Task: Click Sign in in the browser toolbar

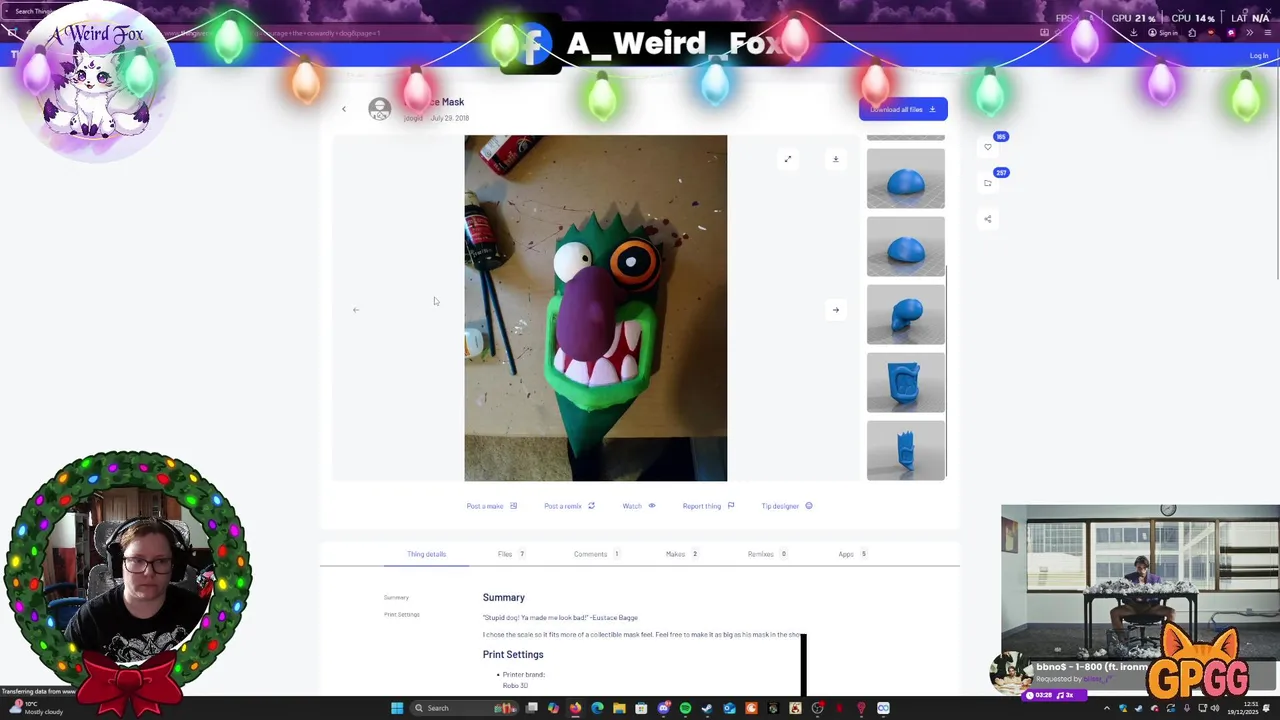Action: pos(1163,33)
